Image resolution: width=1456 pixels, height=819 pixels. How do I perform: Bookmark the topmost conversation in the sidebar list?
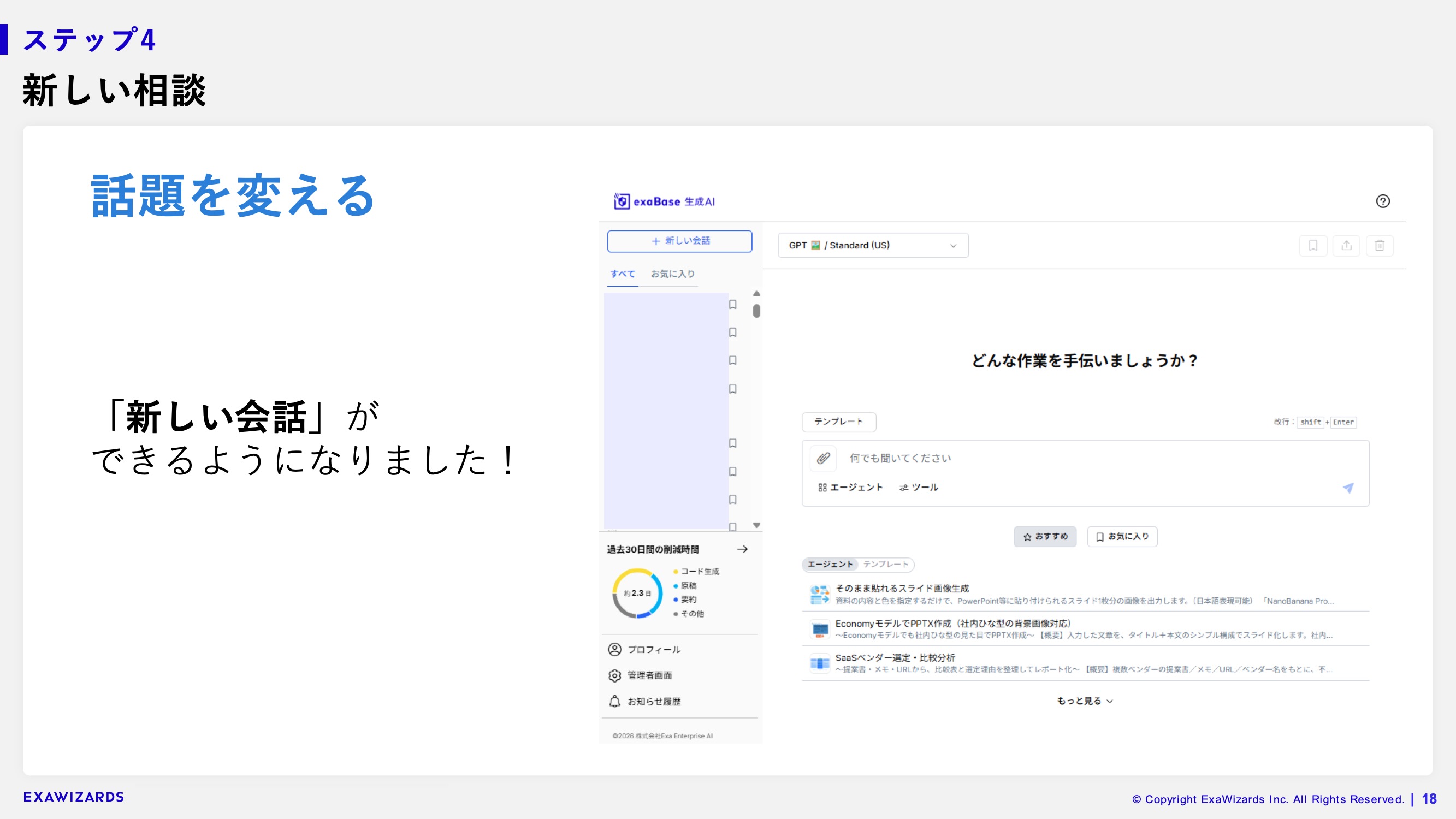(x=732, y=305)
